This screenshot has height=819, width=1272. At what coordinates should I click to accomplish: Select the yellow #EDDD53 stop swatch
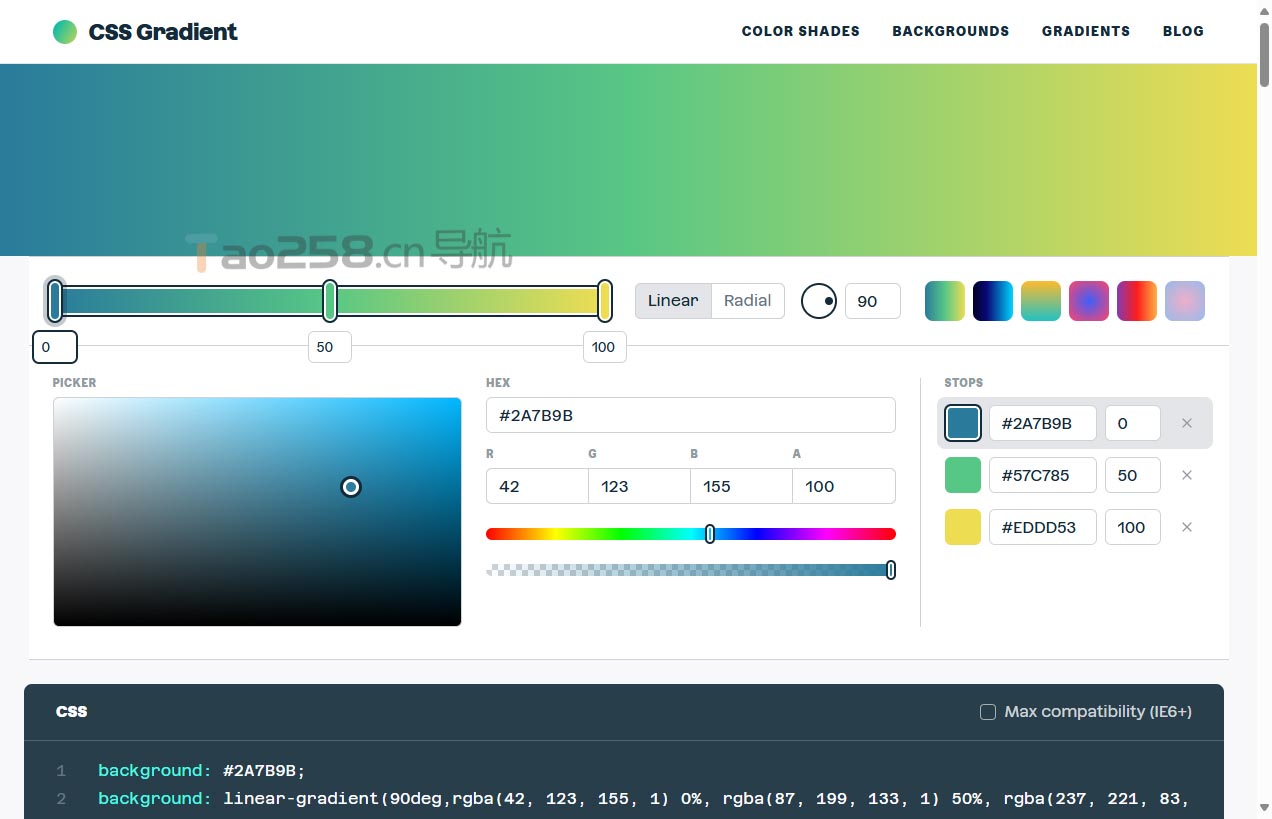pos(963,527)
